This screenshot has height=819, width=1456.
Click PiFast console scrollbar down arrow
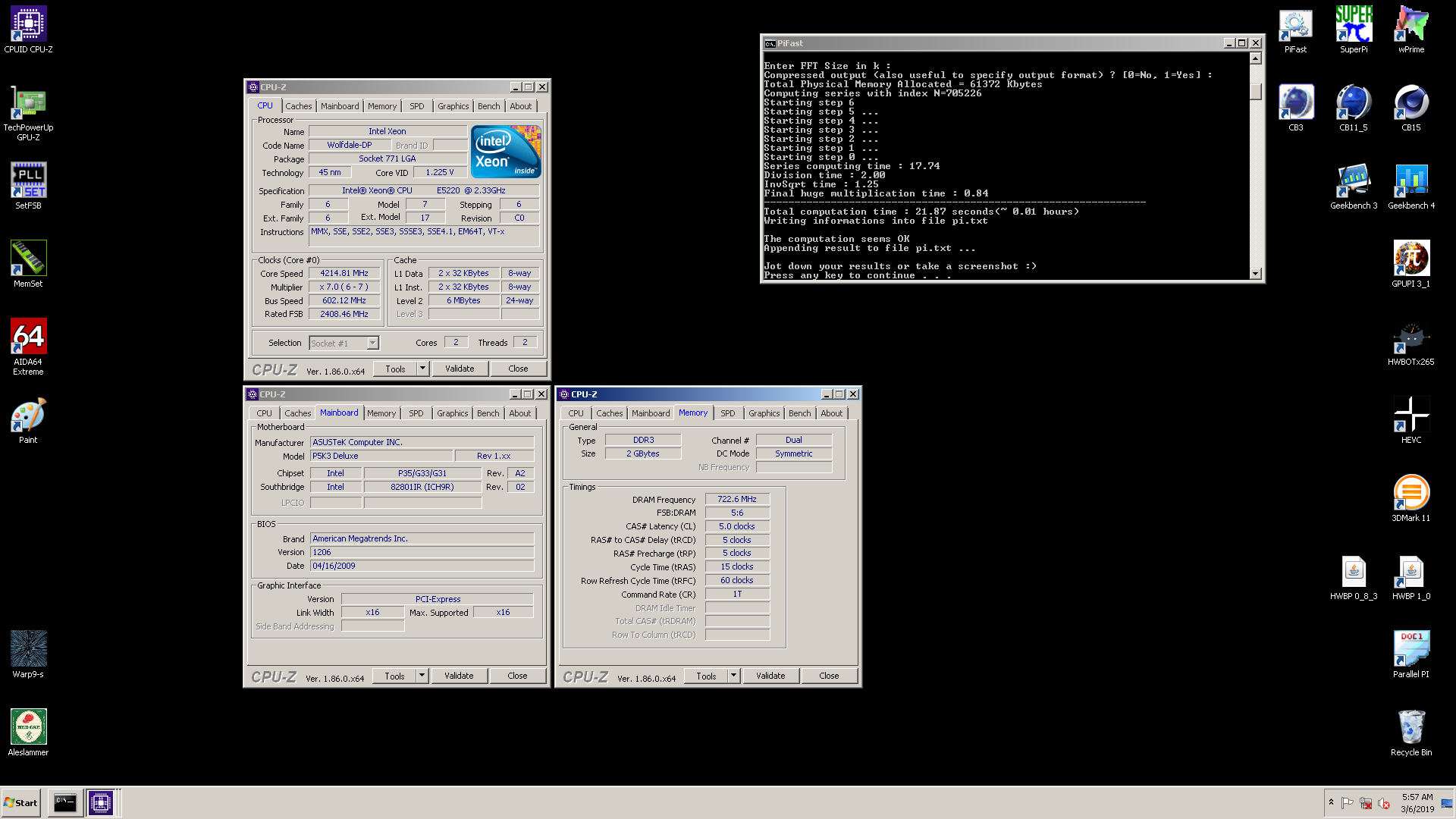pyautogui.click(x=1256, y=274)
